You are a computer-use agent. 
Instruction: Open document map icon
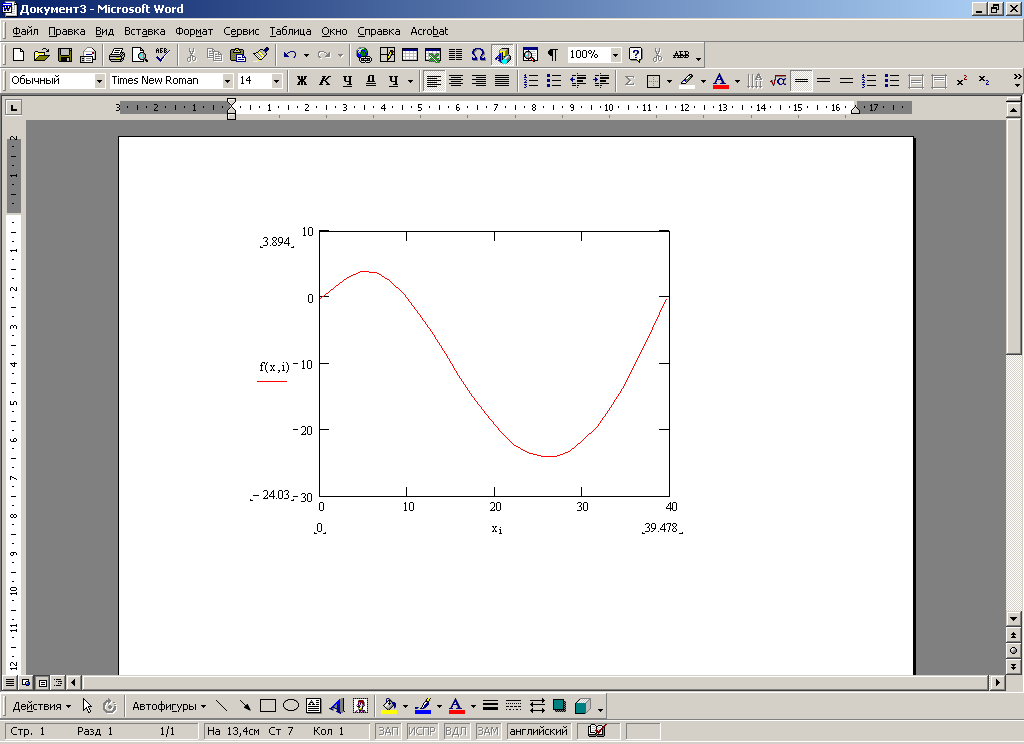(x=530, y=55)
